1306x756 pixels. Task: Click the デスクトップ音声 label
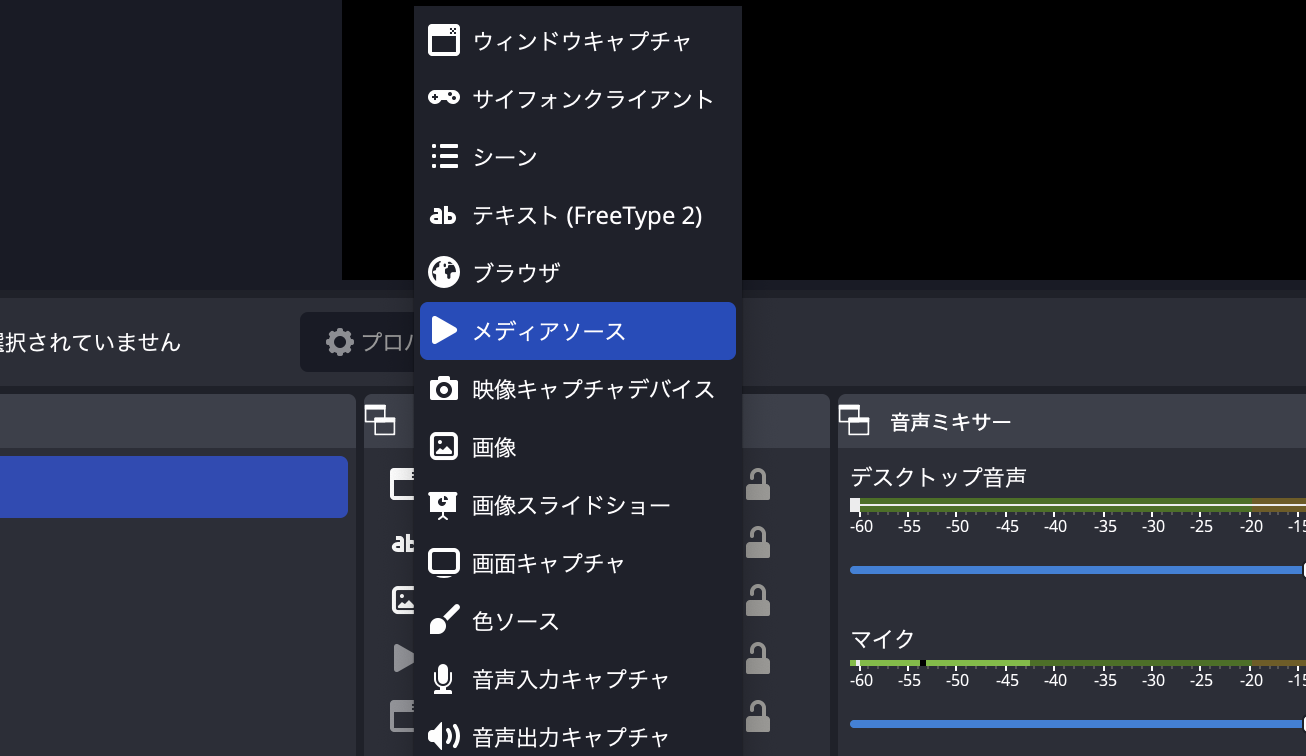point(938,477)
